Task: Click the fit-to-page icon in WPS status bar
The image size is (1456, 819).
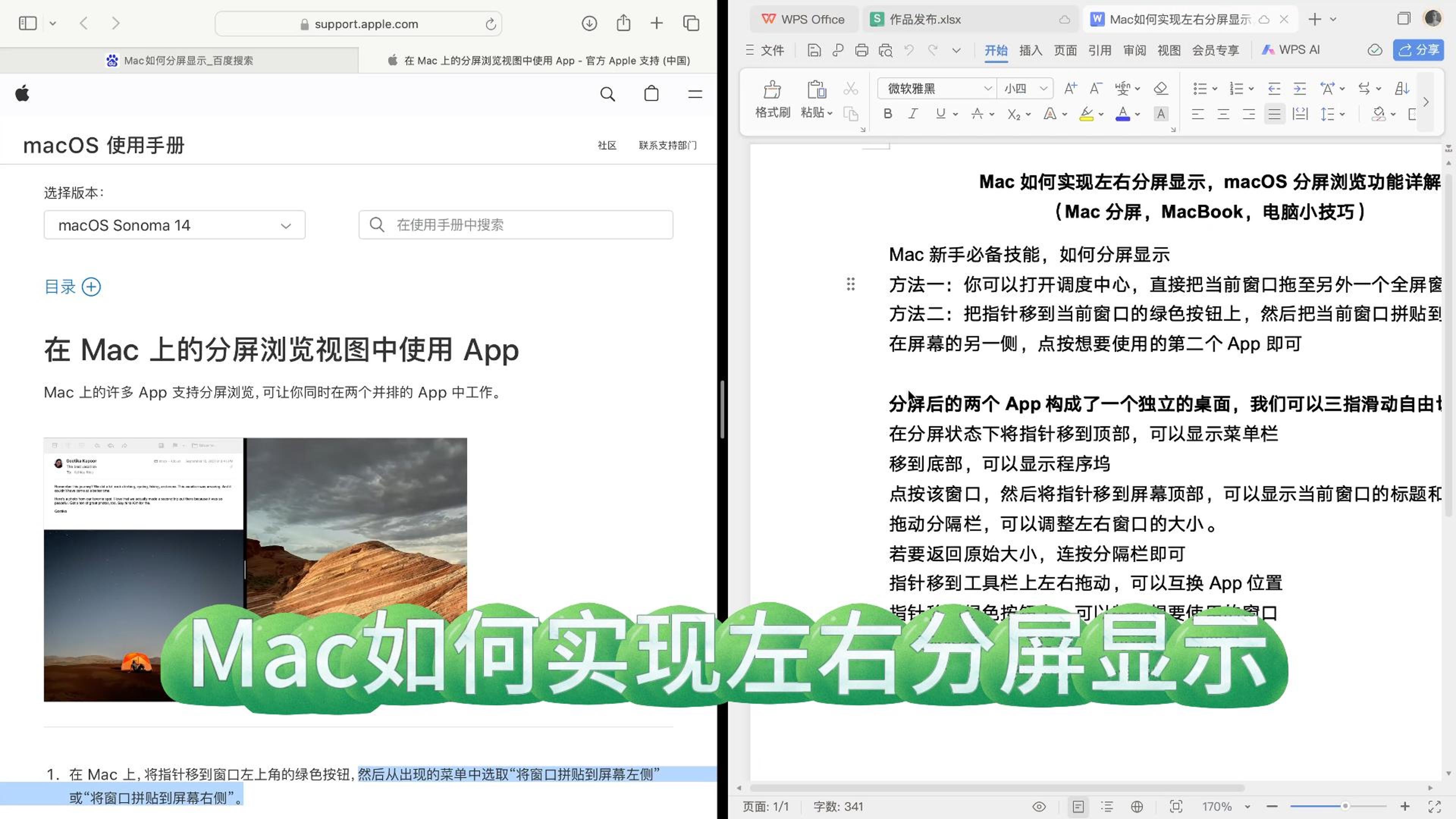Action: (x=1176, y=806)
